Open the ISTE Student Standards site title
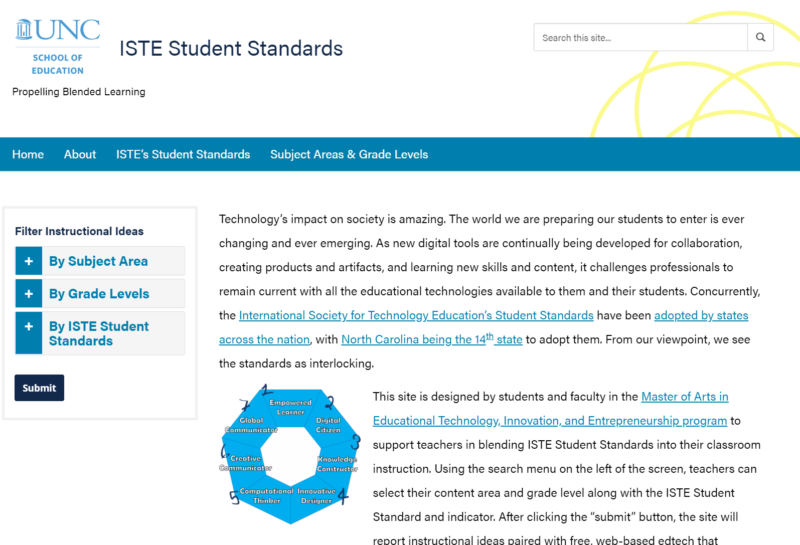This screenshot has height=545, width=800. tap(231, 48)
